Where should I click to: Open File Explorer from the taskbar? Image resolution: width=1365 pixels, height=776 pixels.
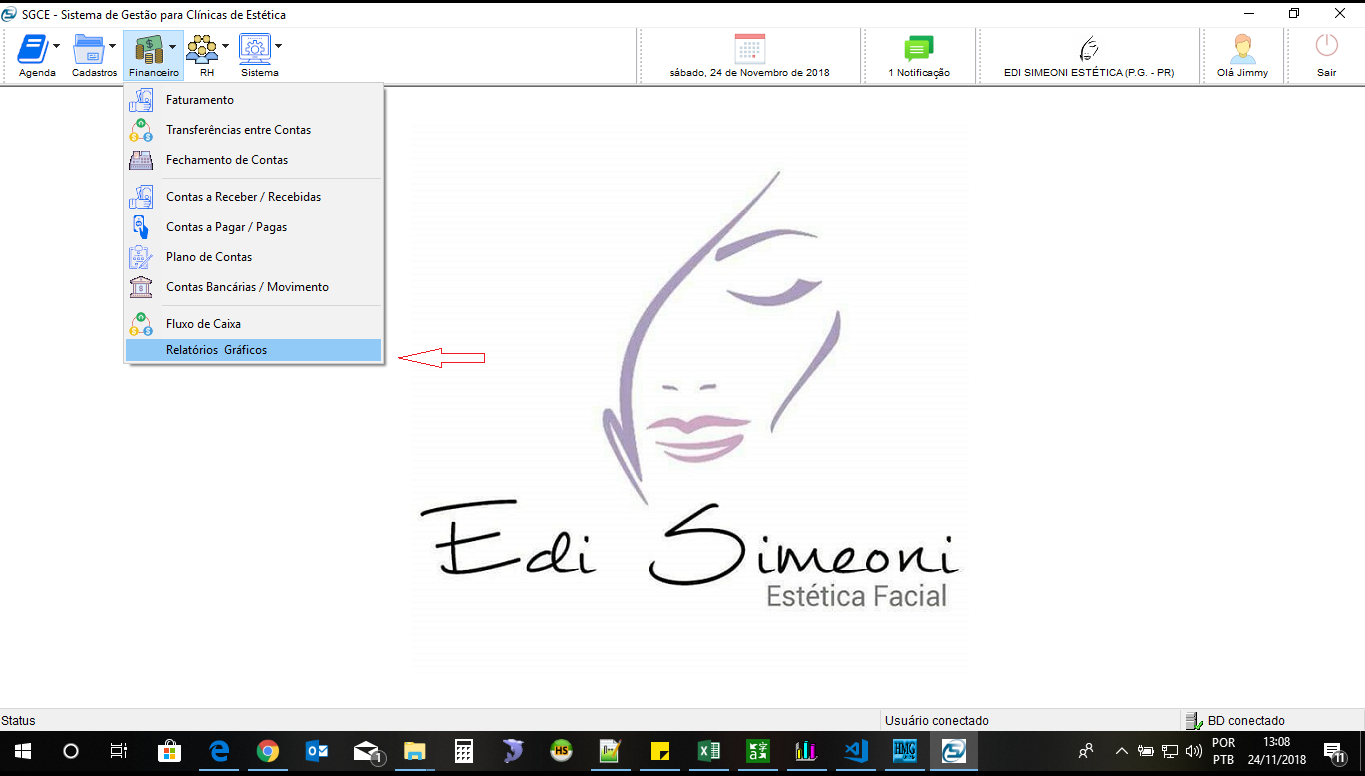tap(414, 751)
